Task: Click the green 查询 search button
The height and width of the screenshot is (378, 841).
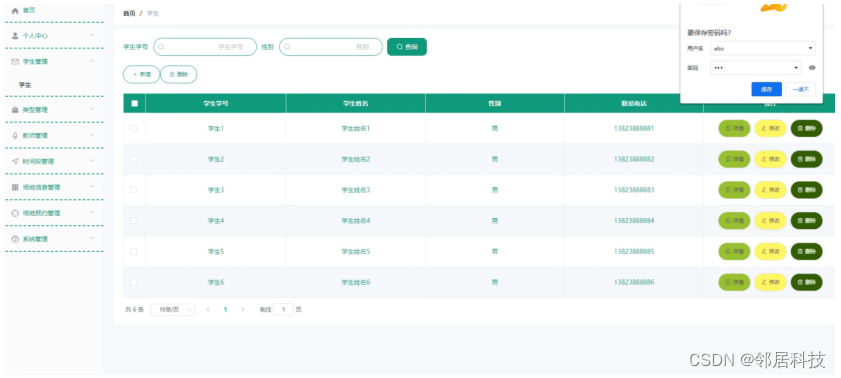Action: (x=407, y=47)
